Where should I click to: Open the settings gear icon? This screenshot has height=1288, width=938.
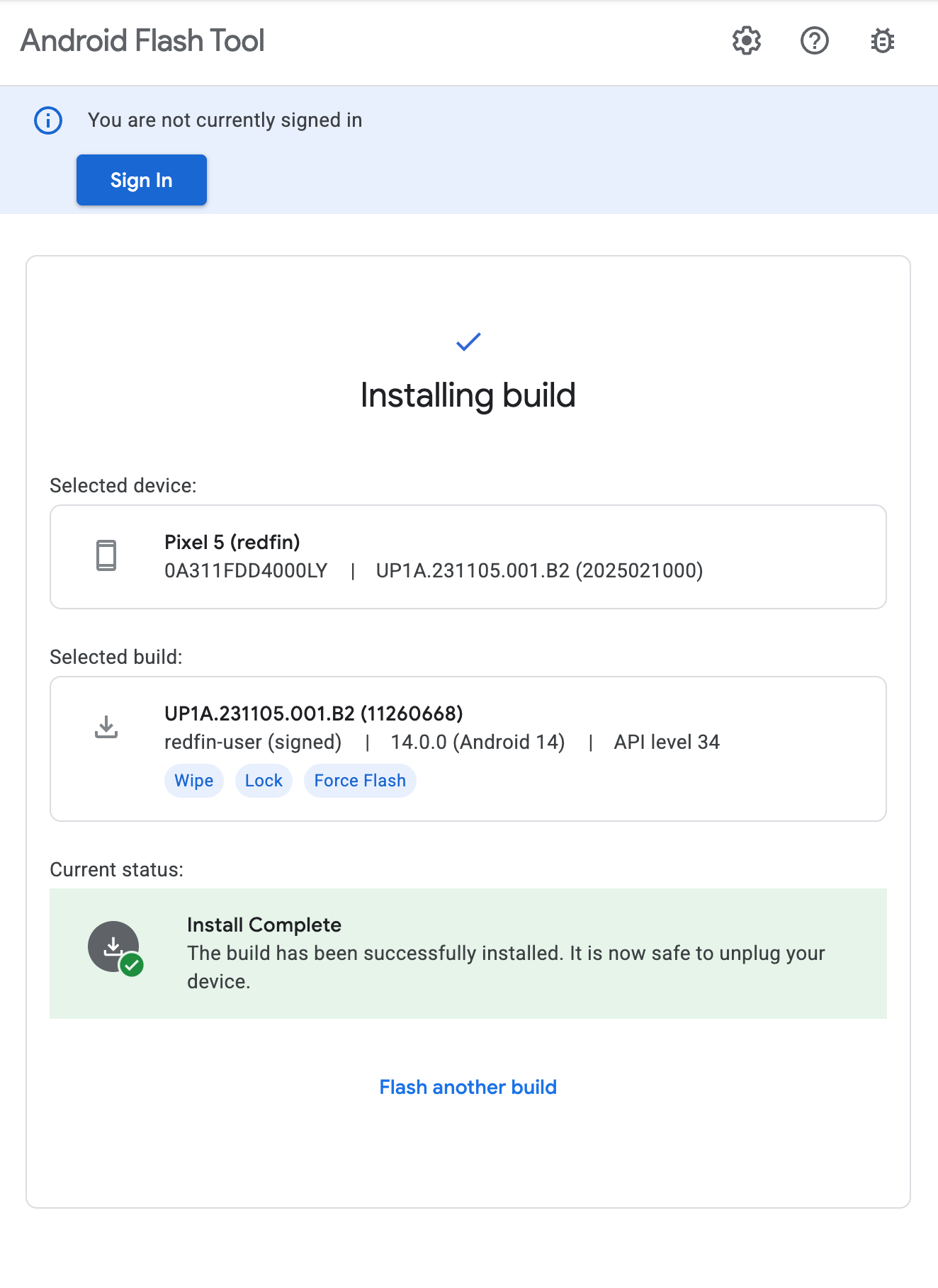pyautogui.click(x=747, y=41)
